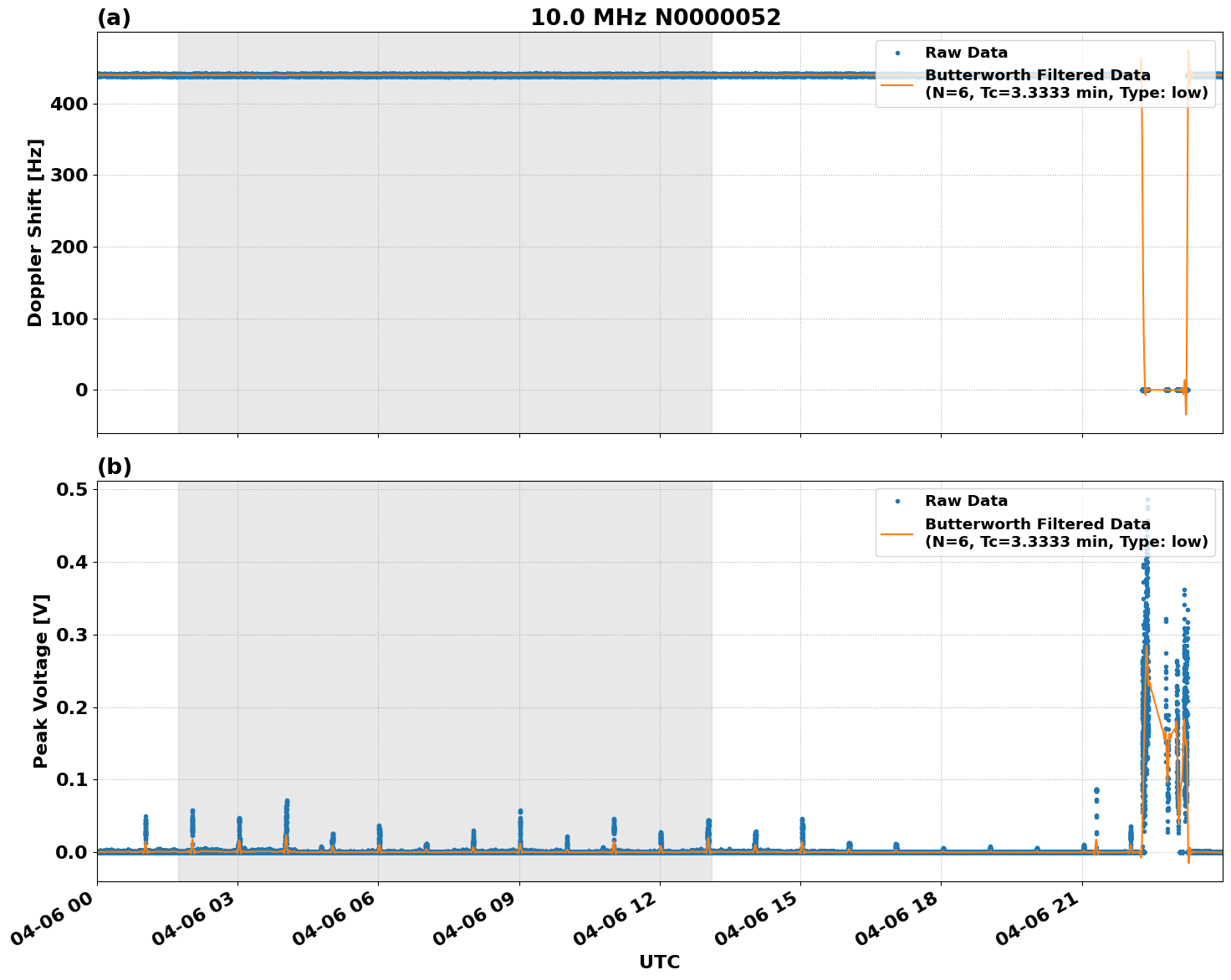Click the "400" tick on the Doppler axis
Image resolution: width=1231 pixels, height=980 pixels.
(x=70, y=104)
